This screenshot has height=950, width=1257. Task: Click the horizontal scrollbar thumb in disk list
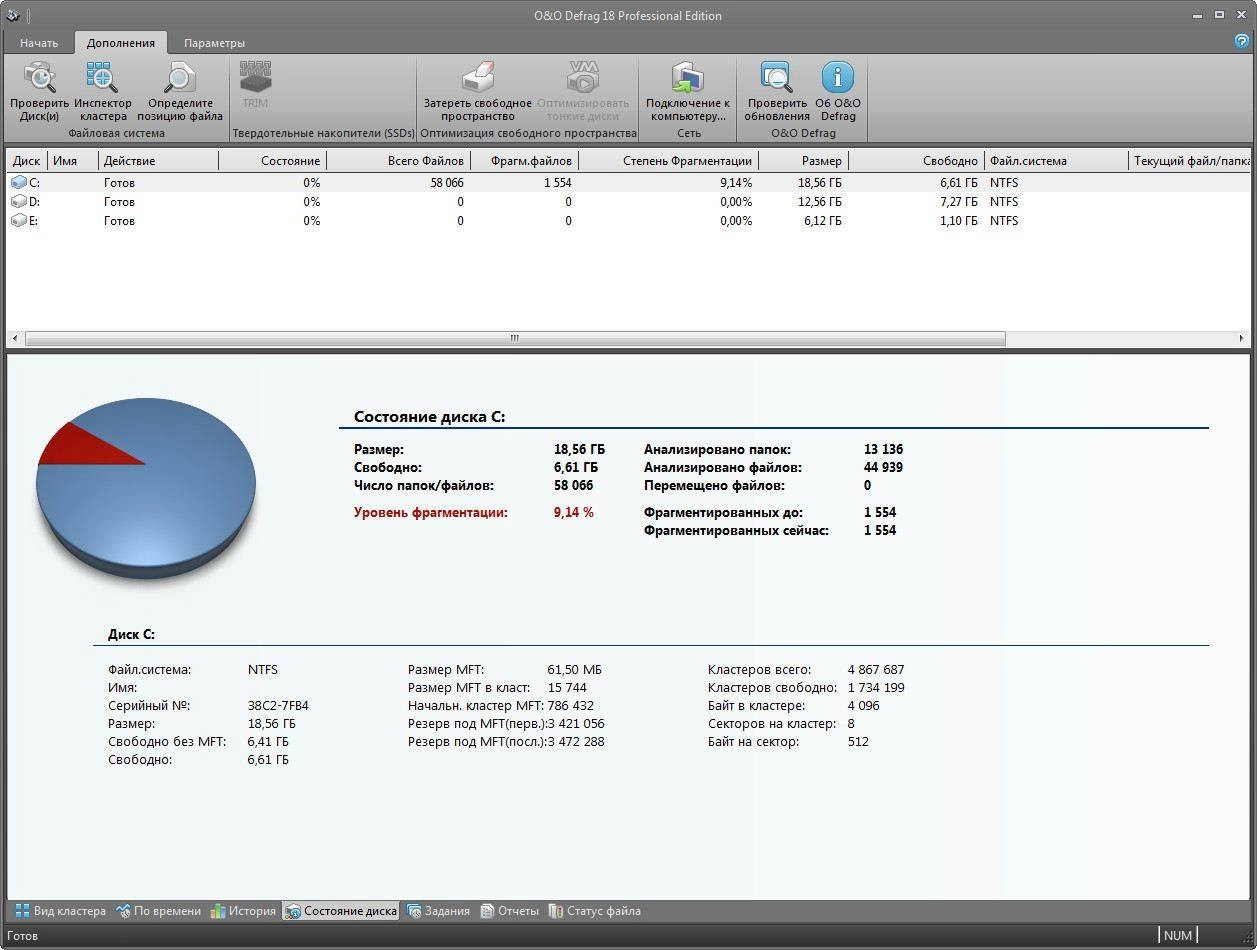point(515,339)
